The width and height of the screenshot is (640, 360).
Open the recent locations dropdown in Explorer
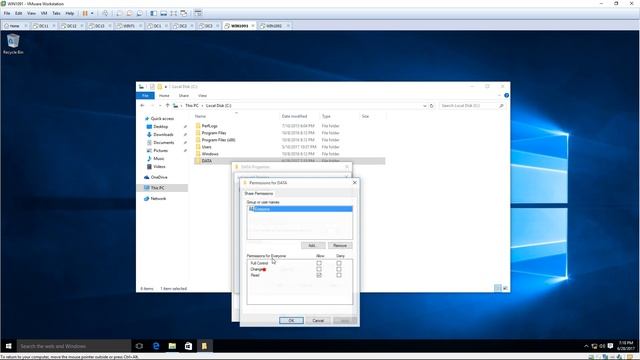[160, 106]
